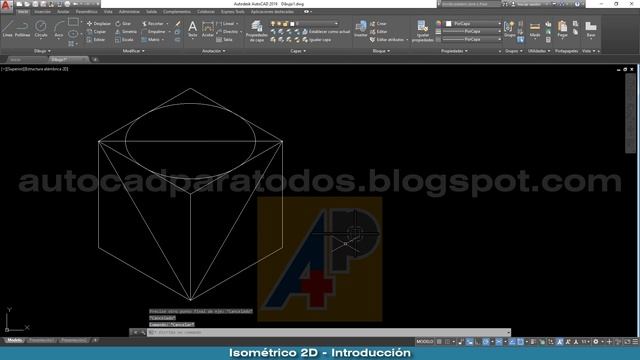The height and width of the screenshot is (360, 640).
Task: Click the Pegar clipboard icon
Action: point(562,29)
